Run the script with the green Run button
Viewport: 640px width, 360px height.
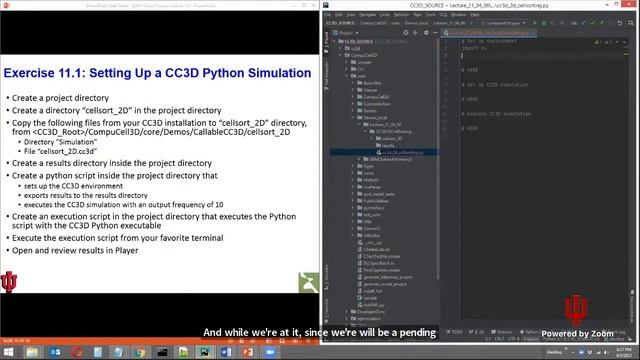[x=535, y=23]
